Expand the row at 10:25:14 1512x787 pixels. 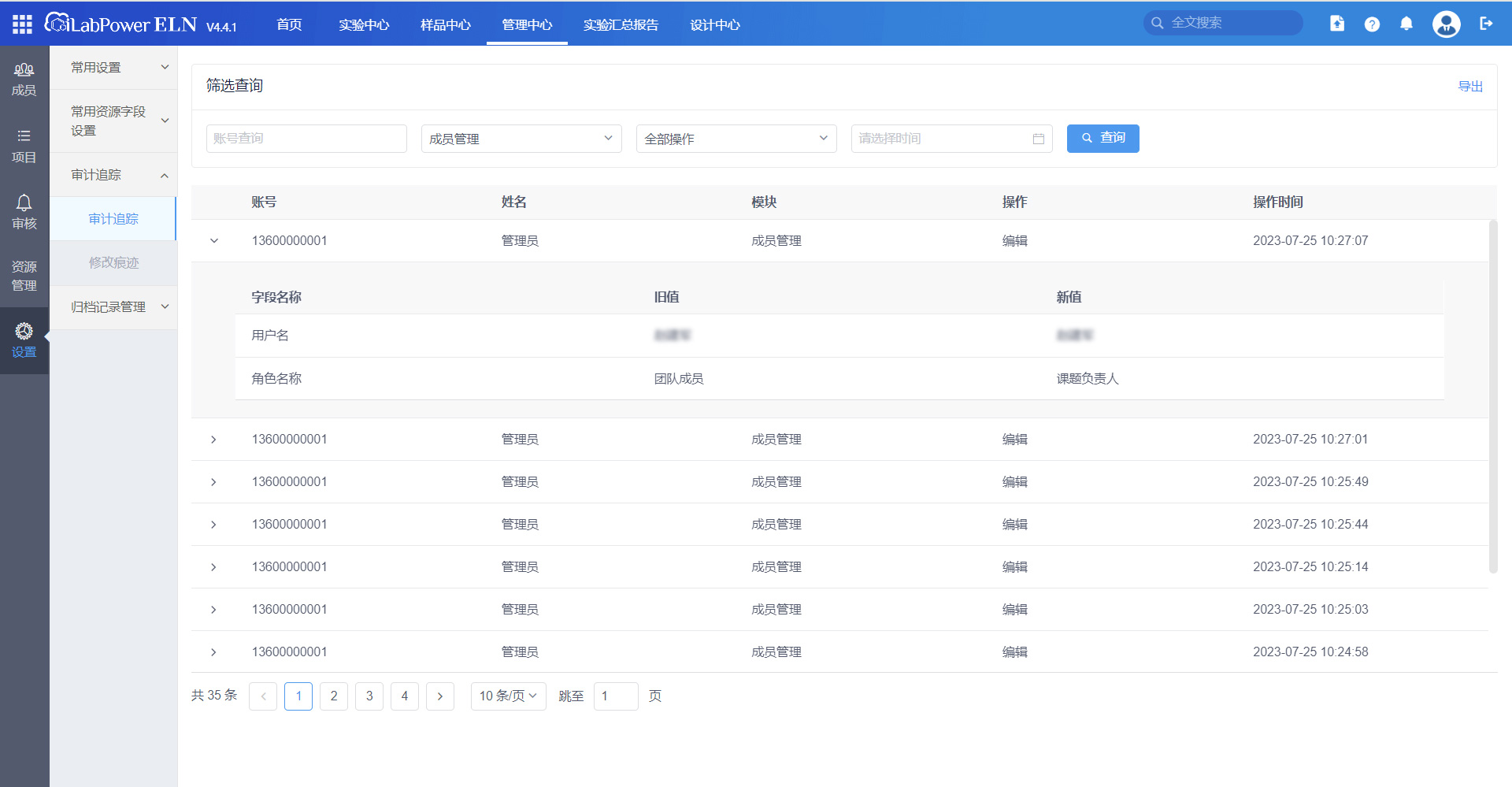tap(213, 567)
